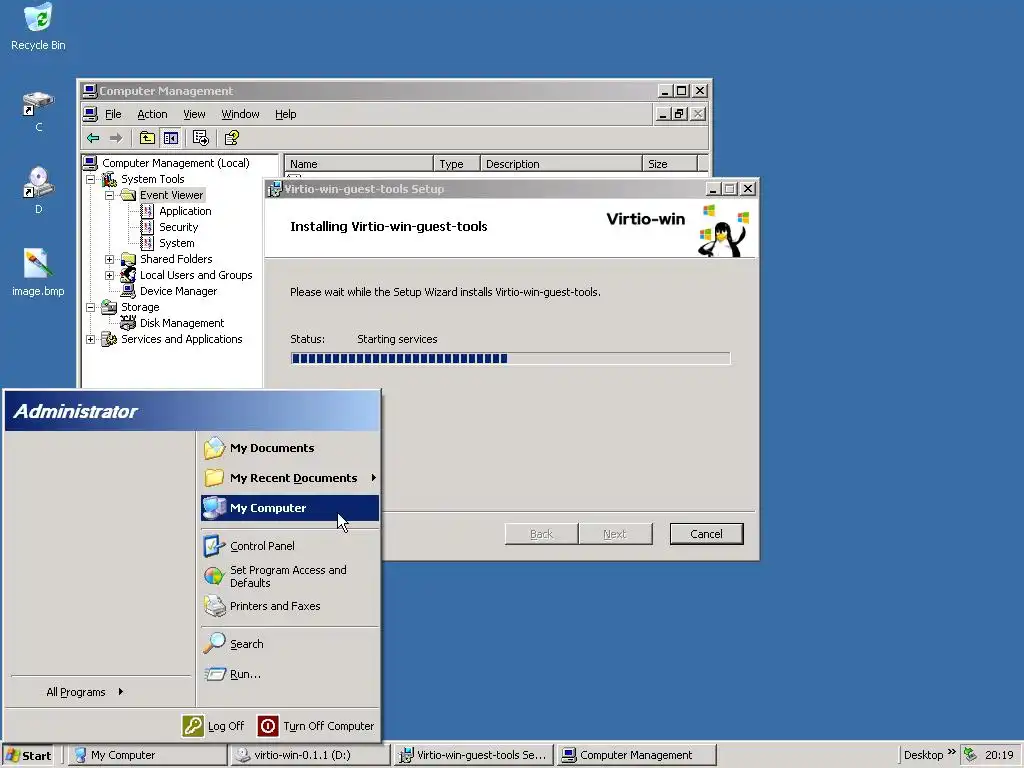Click the taskbar clock showing 20:19
Viewport: 1024px width, 768px height.
click(999, 755)
